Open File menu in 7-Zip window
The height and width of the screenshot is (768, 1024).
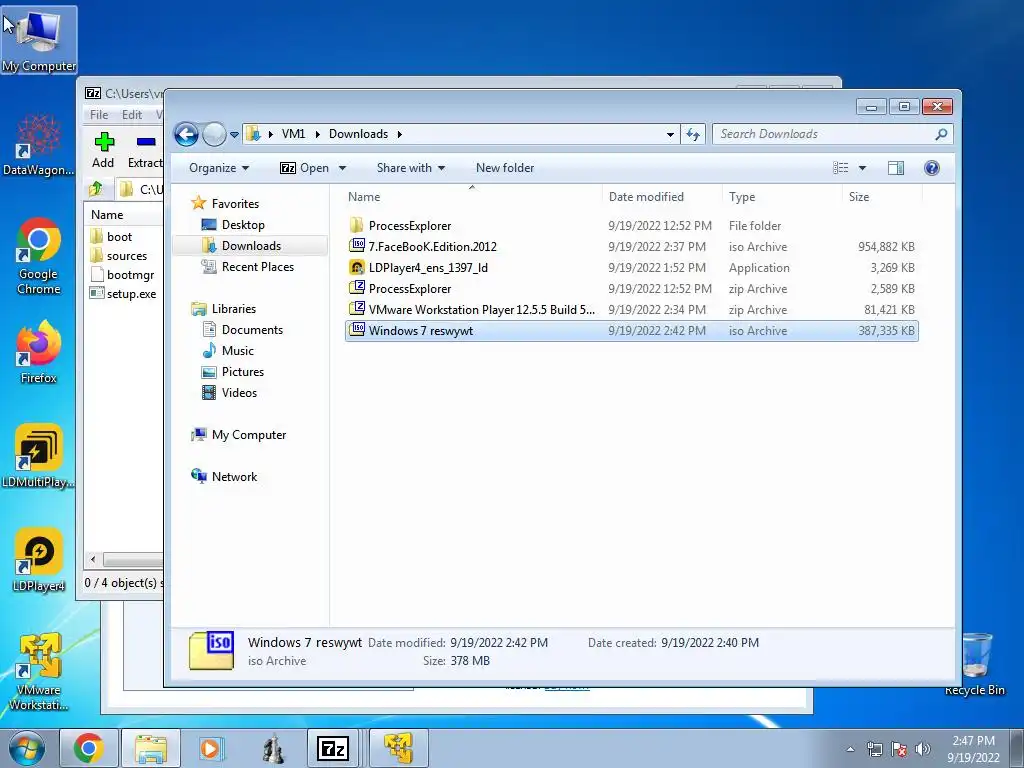pyautogui.click(x=99, y=115)
